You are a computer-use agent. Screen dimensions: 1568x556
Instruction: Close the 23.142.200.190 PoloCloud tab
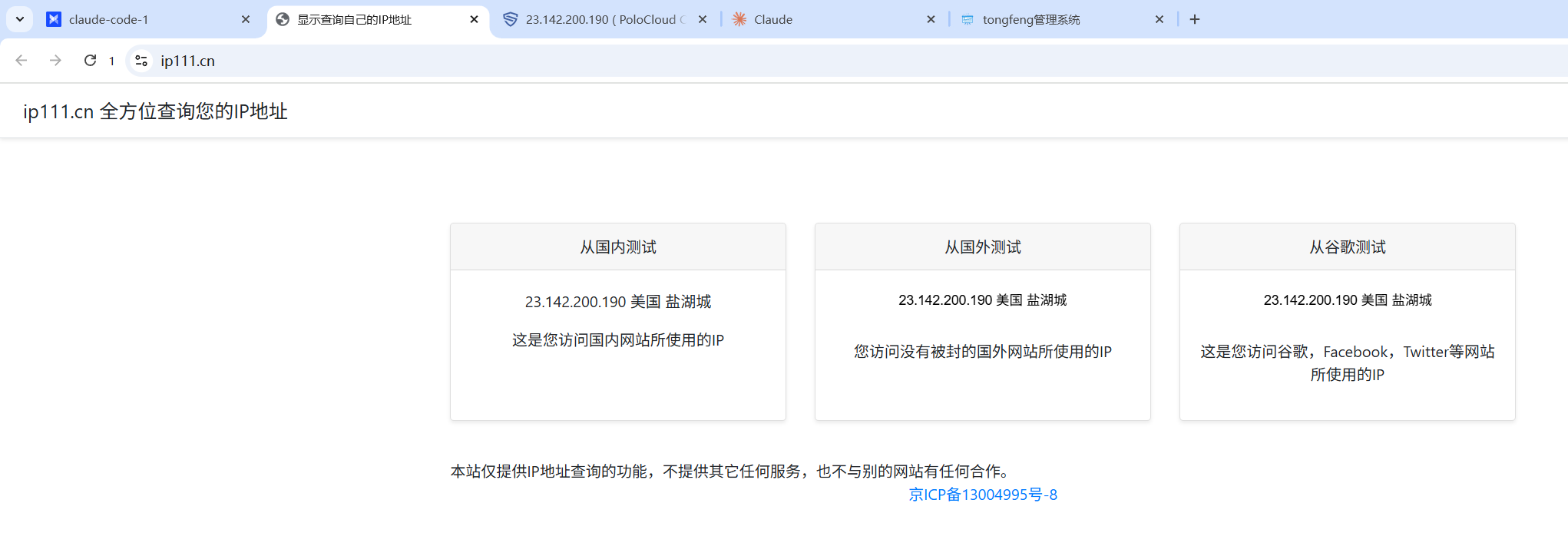(703, 19)
